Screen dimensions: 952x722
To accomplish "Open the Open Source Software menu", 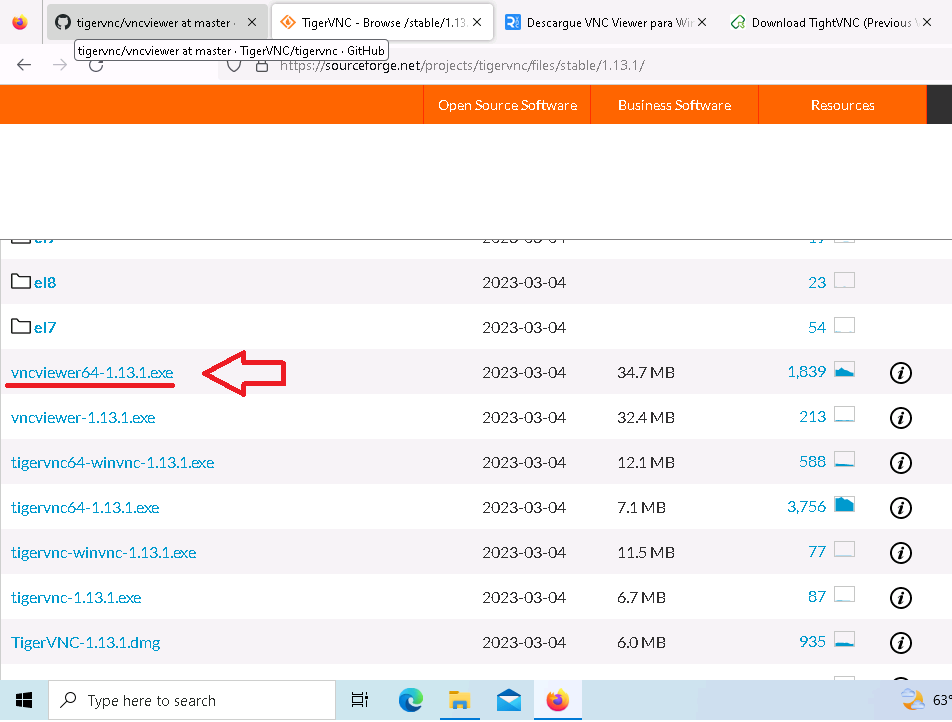I will coord(507,105).
